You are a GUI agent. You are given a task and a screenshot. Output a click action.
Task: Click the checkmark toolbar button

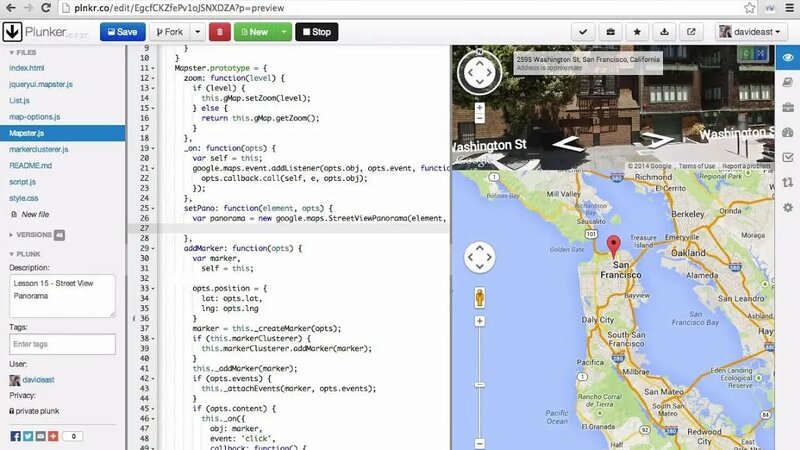tap(583, 32)
